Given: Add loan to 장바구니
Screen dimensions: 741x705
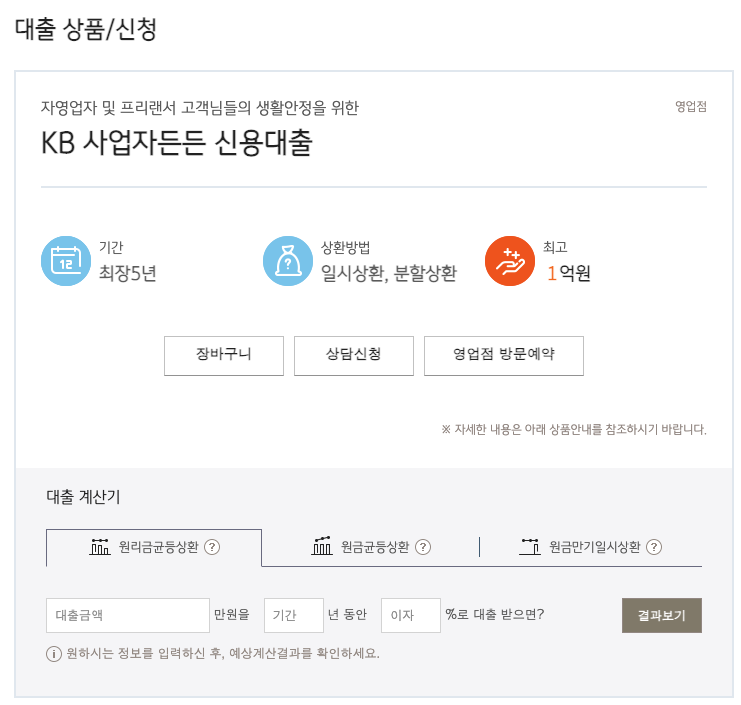Looking at the screenshot, I should [x=224, y=356].
